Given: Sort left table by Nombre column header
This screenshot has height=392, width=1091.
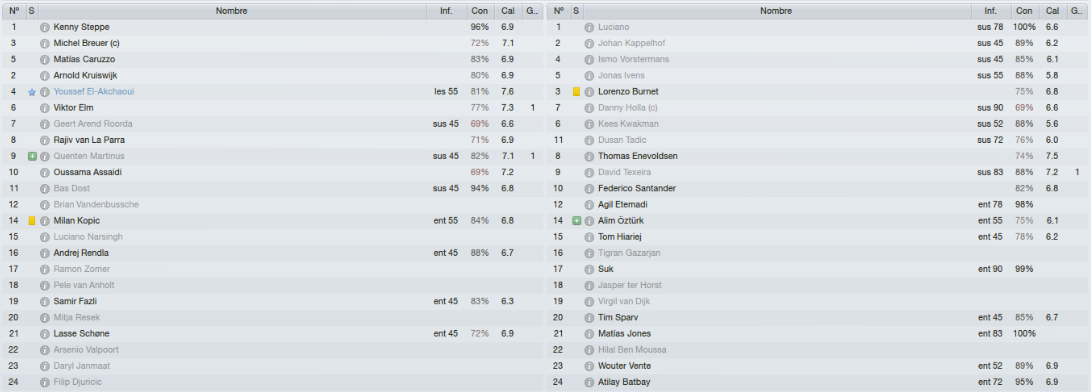Looking at the screenshot, I should click(232, 11).
